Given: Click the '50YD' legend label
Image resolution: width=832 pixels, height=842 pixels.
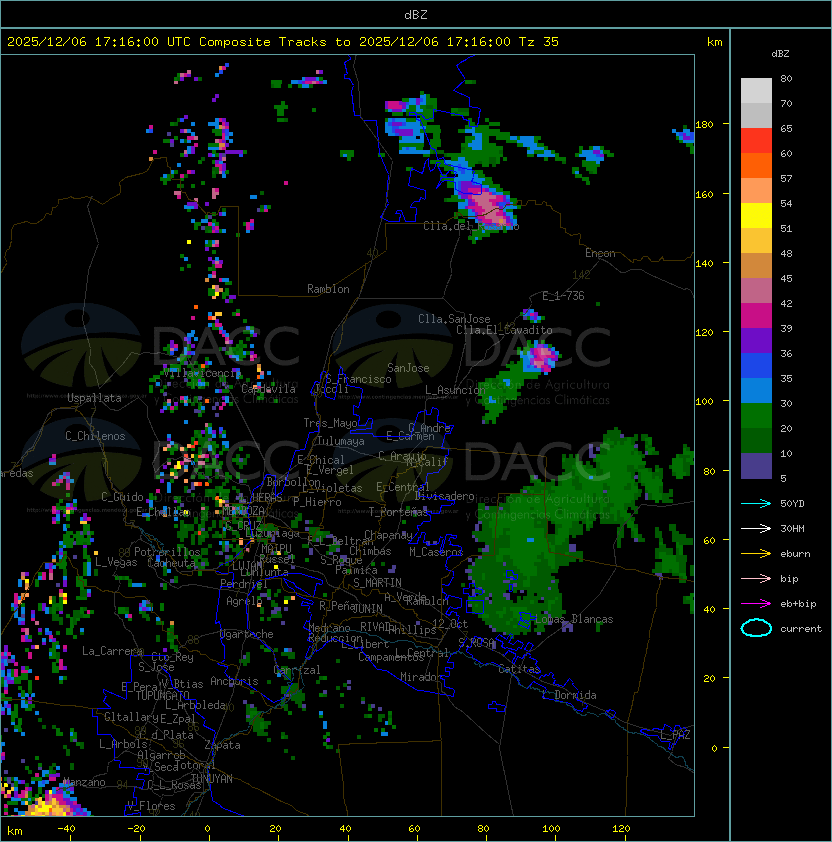Looking at the screenshot, I should pyautogui.click(x=792, y=503).
